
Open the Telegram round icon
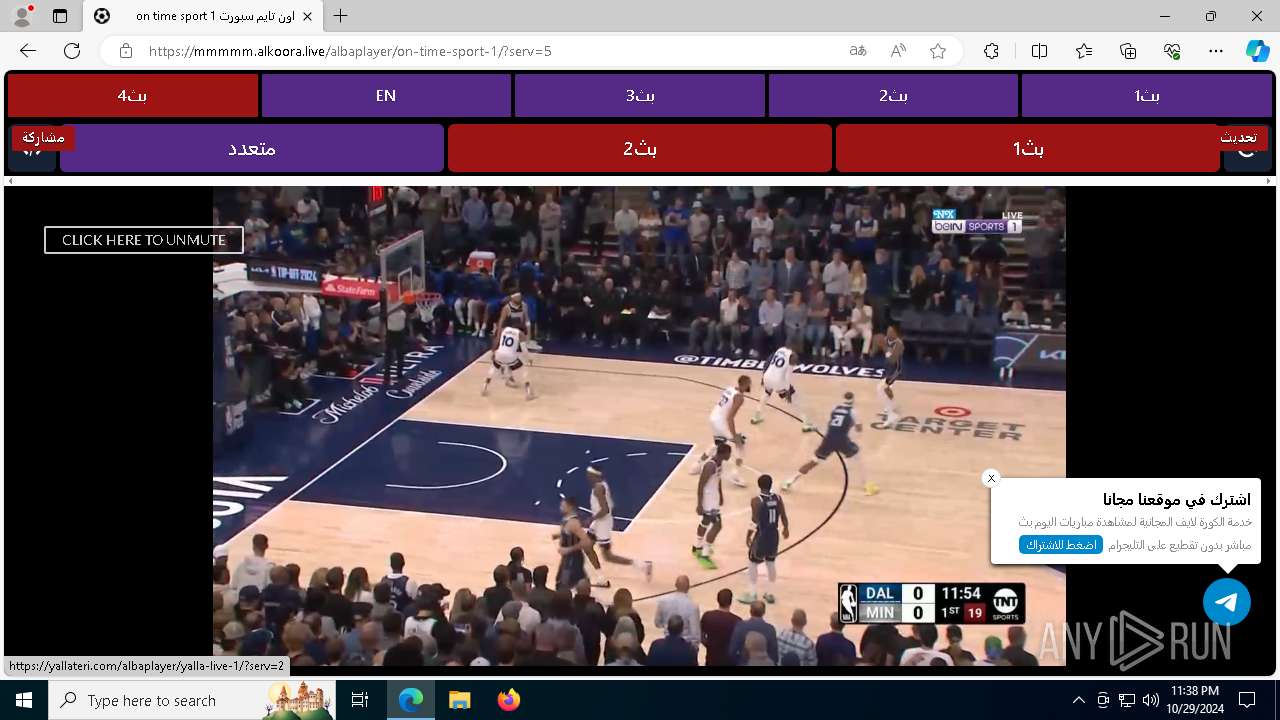[x=1227, y=602]
